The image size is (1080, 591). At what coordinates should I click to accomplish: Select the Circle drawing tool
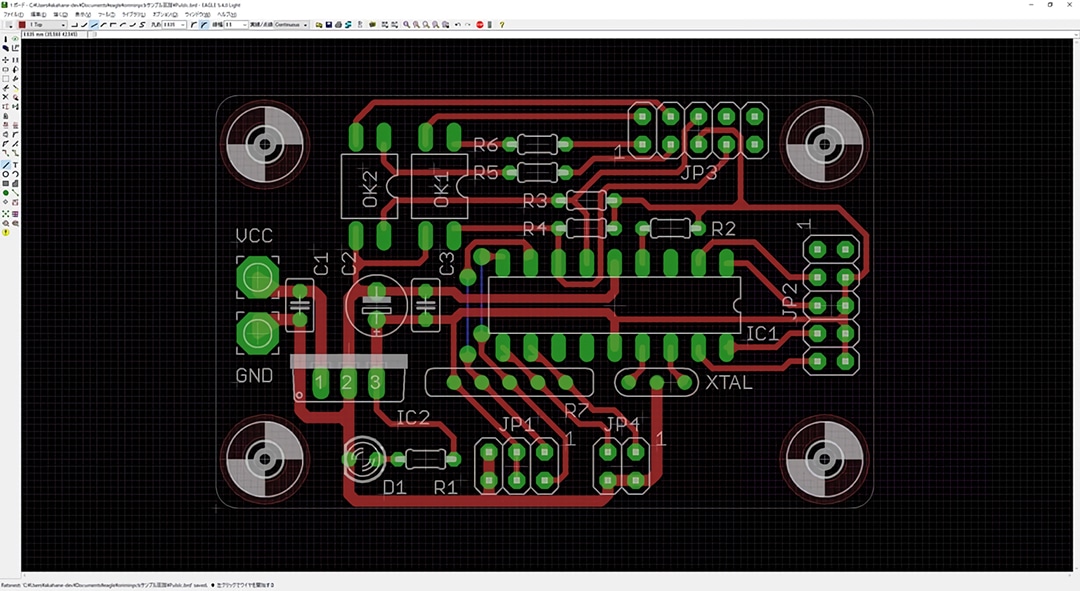6,174
